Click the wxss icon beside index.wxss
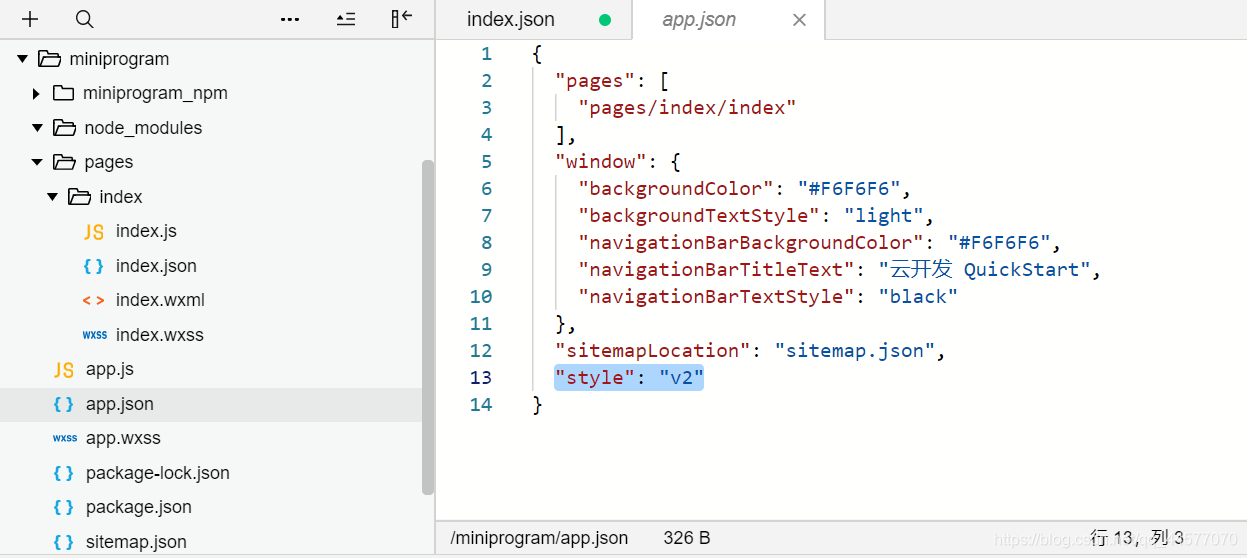Viewport: 1247px width, 558px height. [95, 335]
